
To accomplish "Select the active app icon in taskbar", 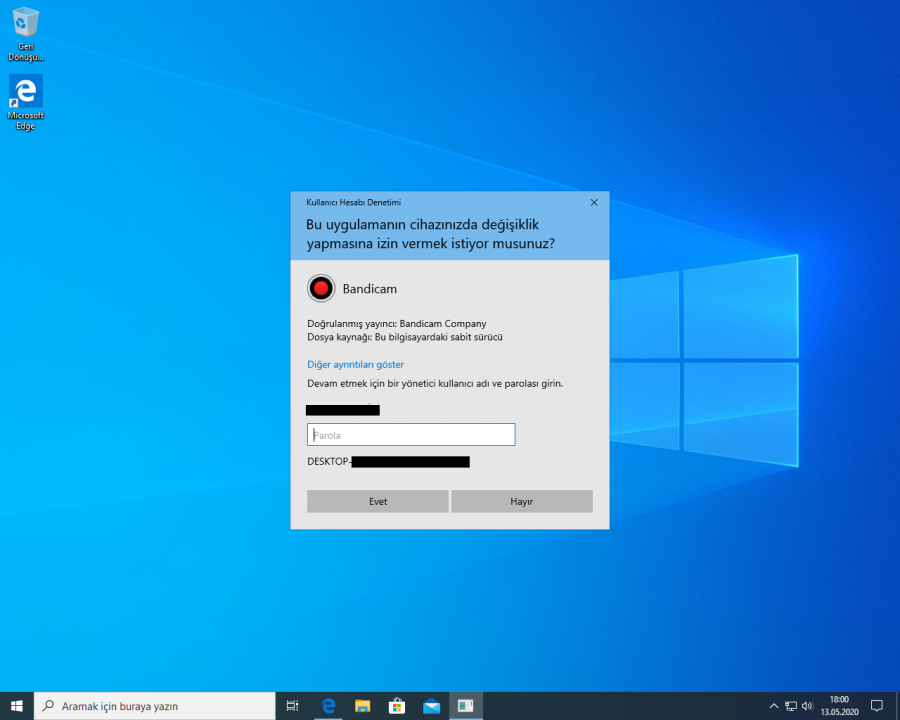I will click(465, 706).
